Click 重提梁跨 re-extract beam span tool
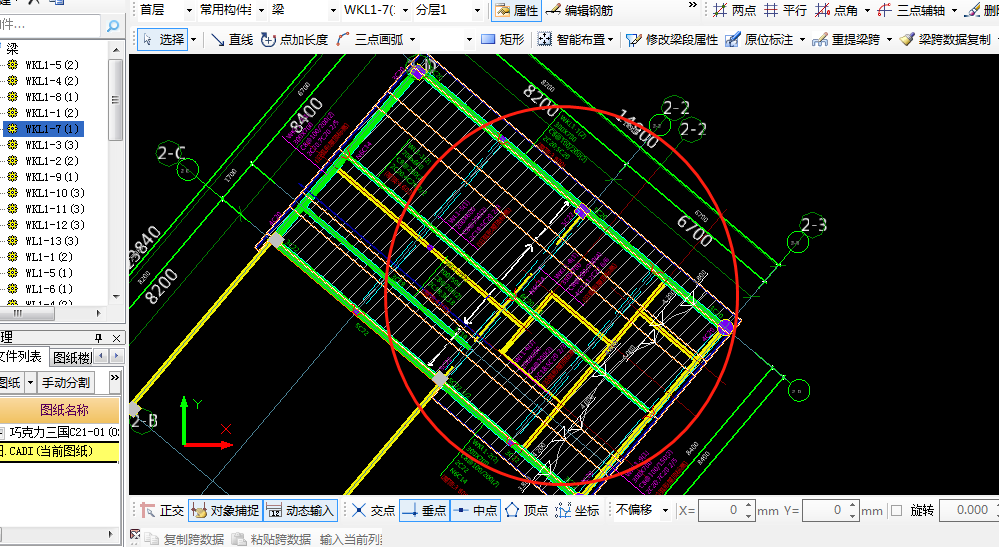Image resolution: width=999 pixels, height=547 pixels. click(x=846, y=39)
